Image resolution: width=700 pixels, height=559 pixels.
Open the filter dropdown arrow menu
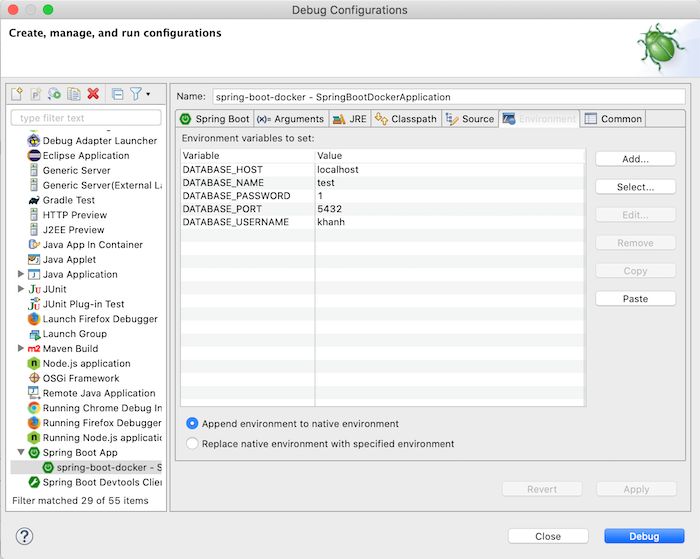click(148, 94)
